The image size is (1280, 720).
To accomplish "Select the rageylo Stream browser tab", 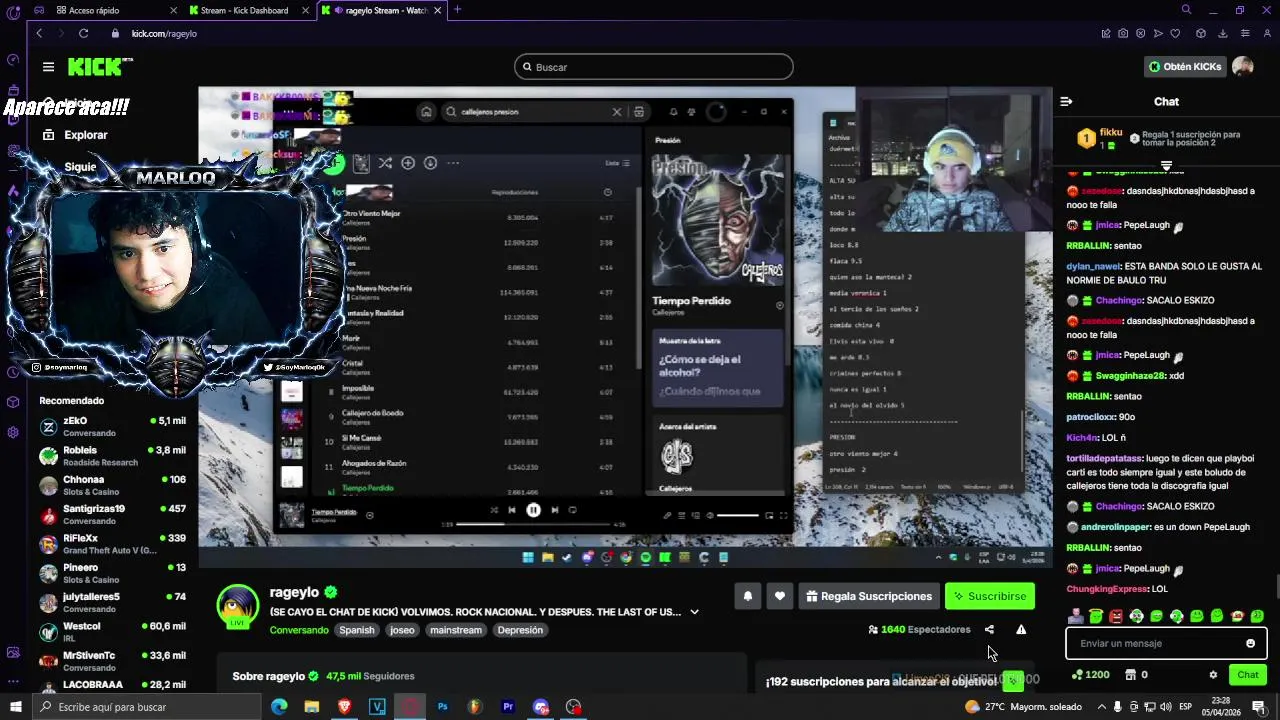I will (381, 10).
